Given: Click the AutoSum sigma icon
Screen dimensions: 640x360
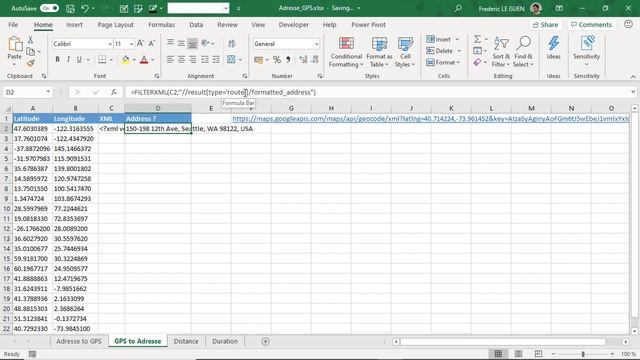Looking at the screenshot, I should 477,39.
